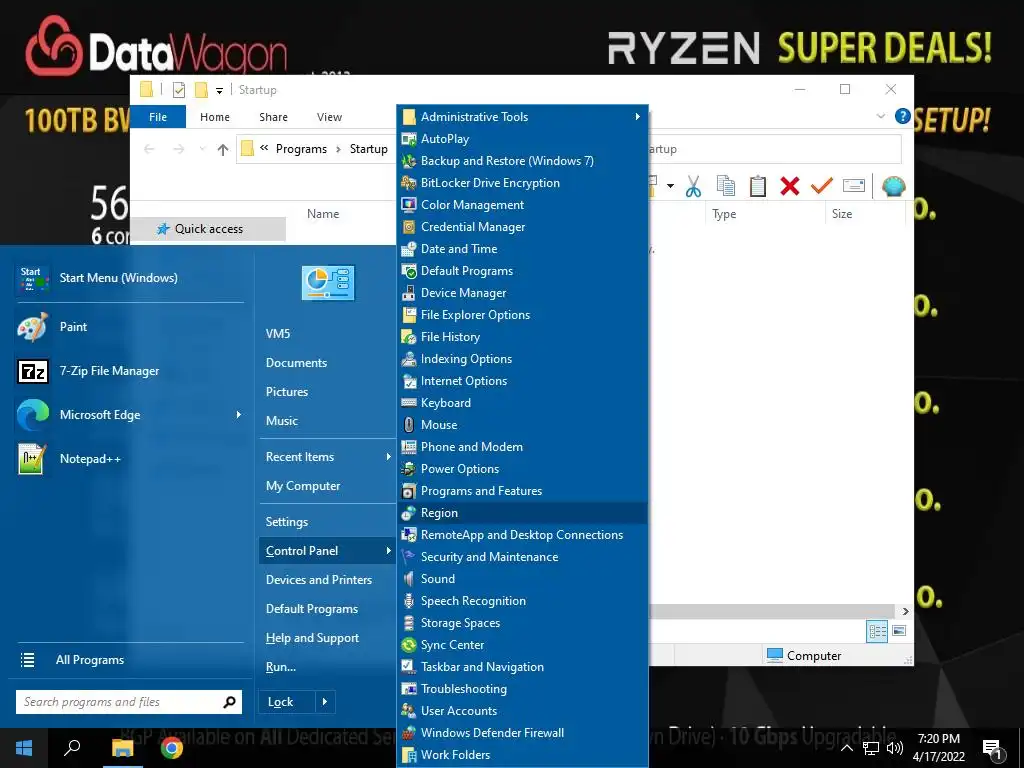Screen dimensions: 1024x768
Task: Open the notification center icon
Action: [993, 748]
